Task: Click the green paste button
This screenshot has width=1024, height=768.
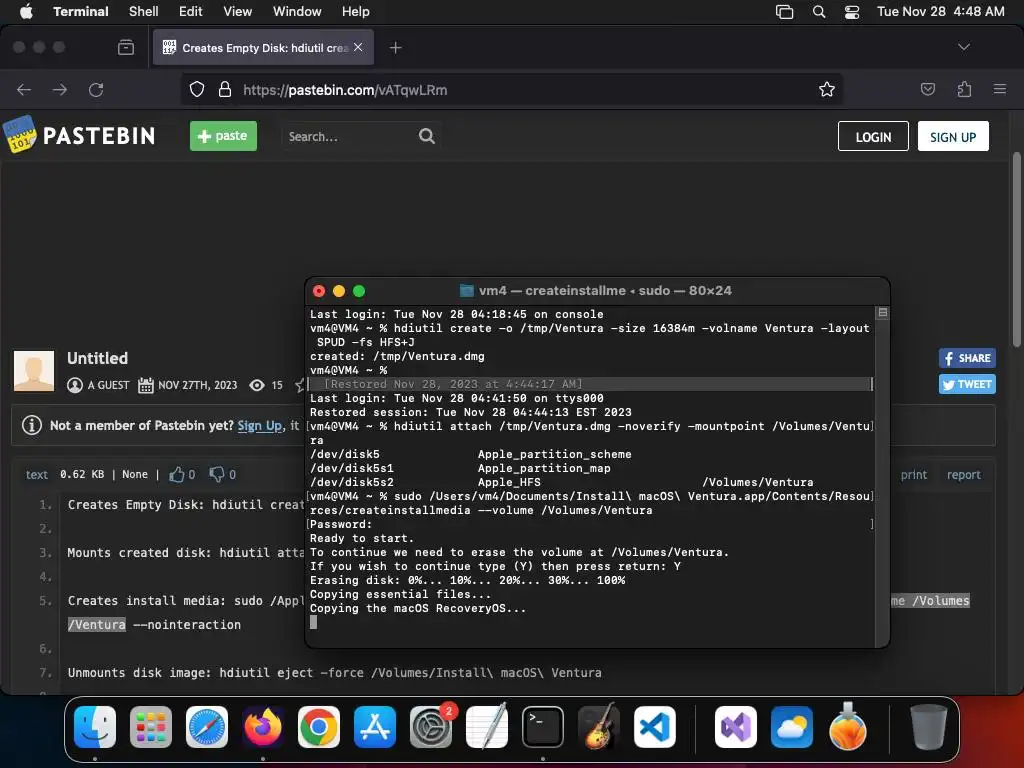Action: pos(223,136)
